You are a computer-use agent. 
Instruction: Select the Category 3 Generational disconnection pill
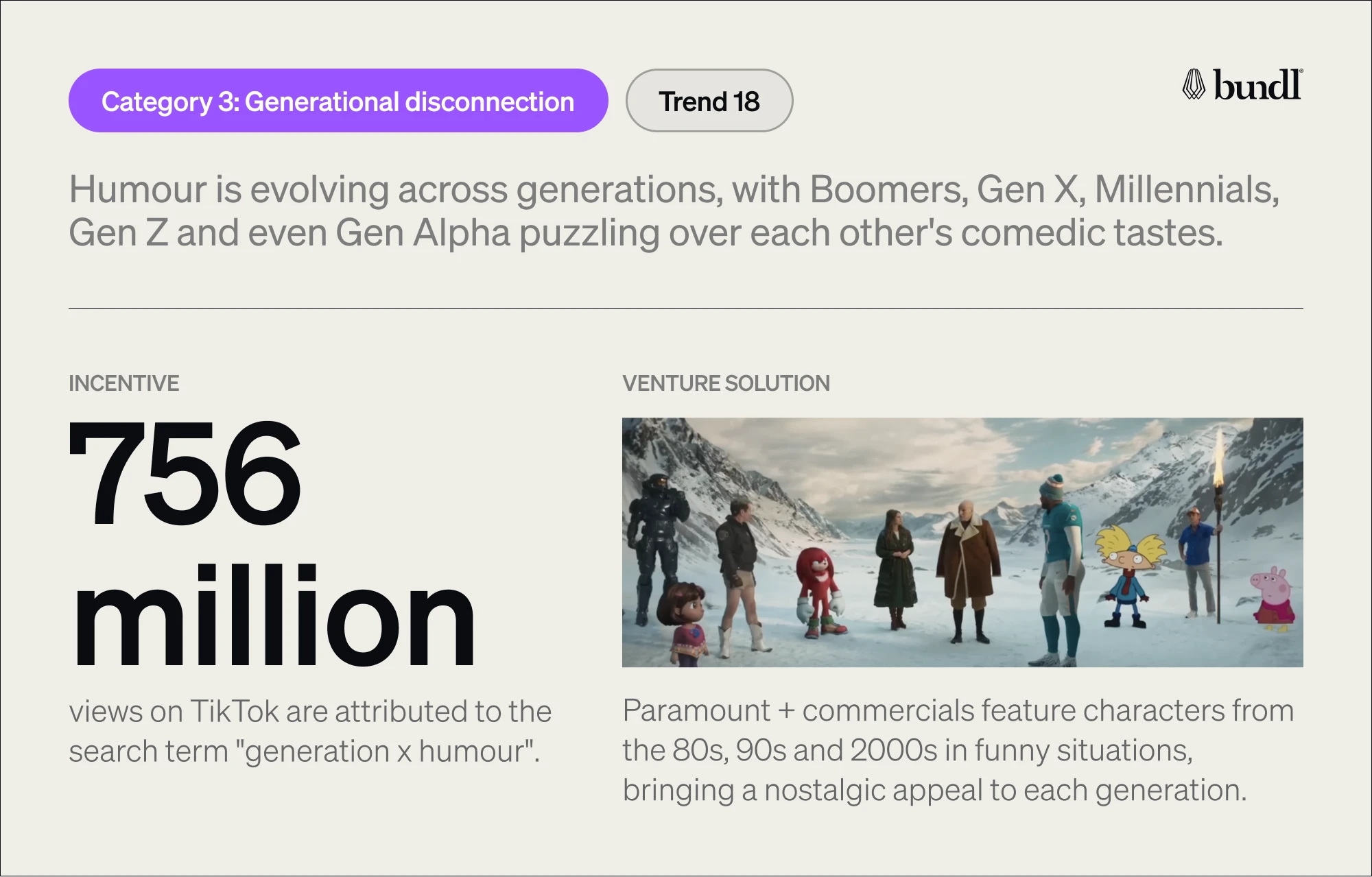click(338, 101)
